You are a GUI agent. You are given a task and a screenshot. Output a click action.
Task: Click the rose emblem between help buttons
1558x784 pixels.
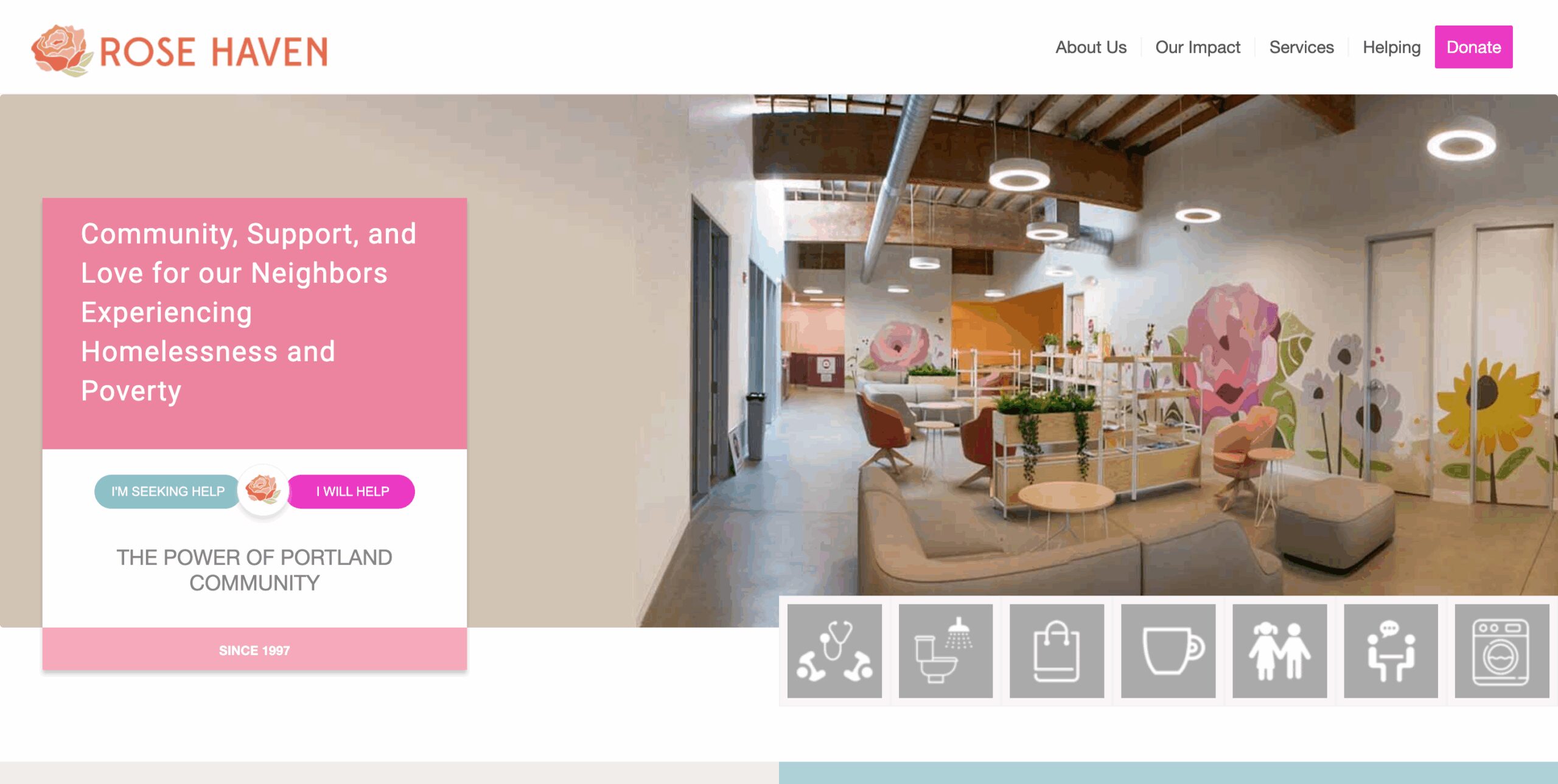[263, 490]
